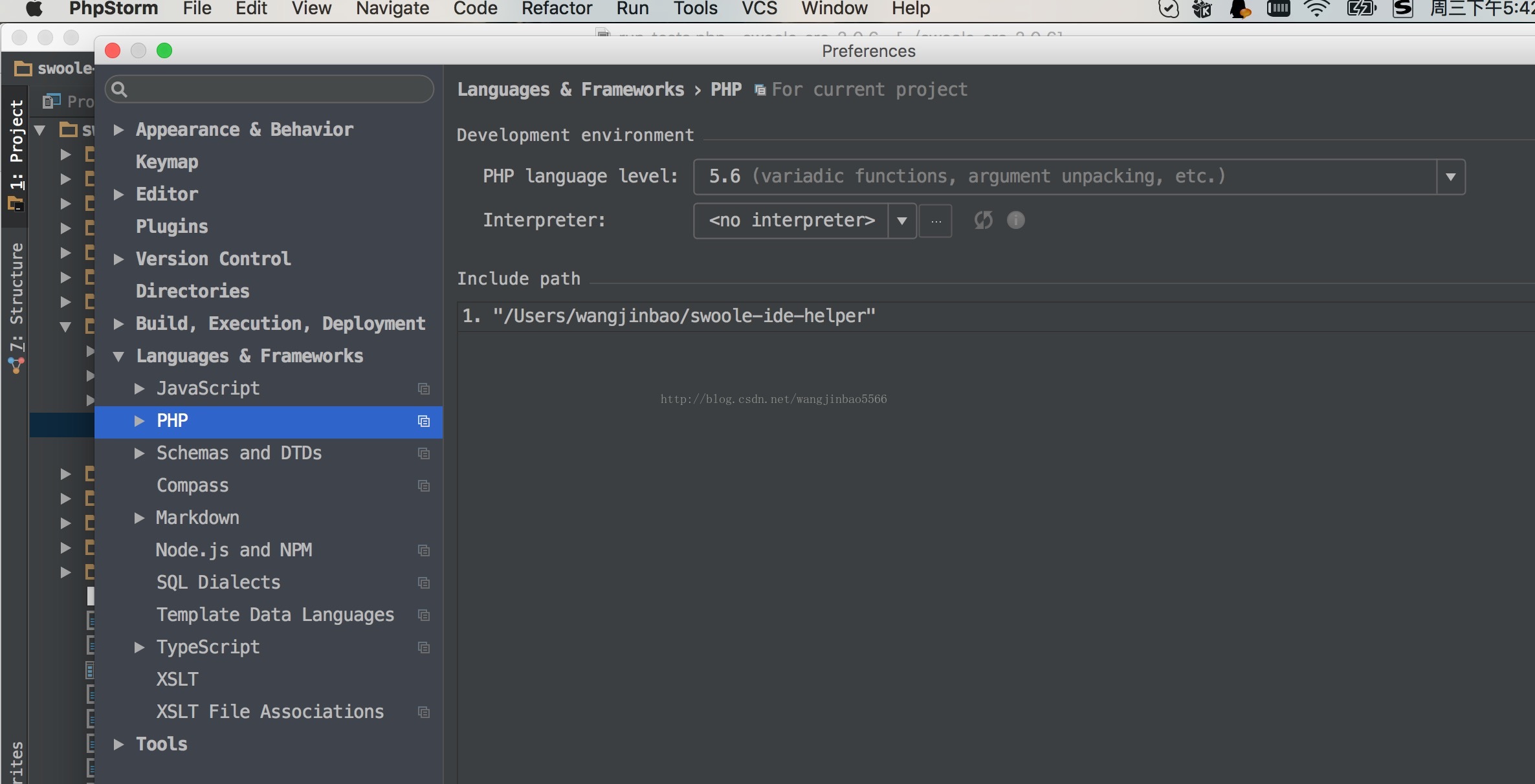1535x784 pixels.
Task: Select the SQL Dialects settings page
Action: click(x=219, y=583)
